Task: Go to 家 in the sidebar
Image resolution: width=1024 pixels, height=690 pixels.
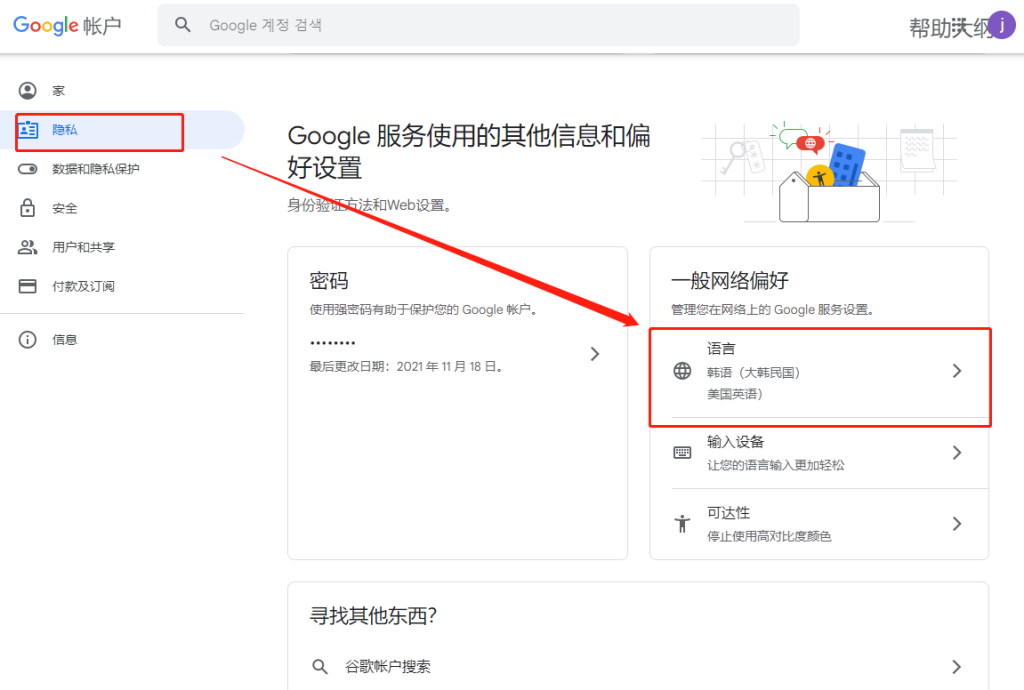Action: (x=122, y=91)
